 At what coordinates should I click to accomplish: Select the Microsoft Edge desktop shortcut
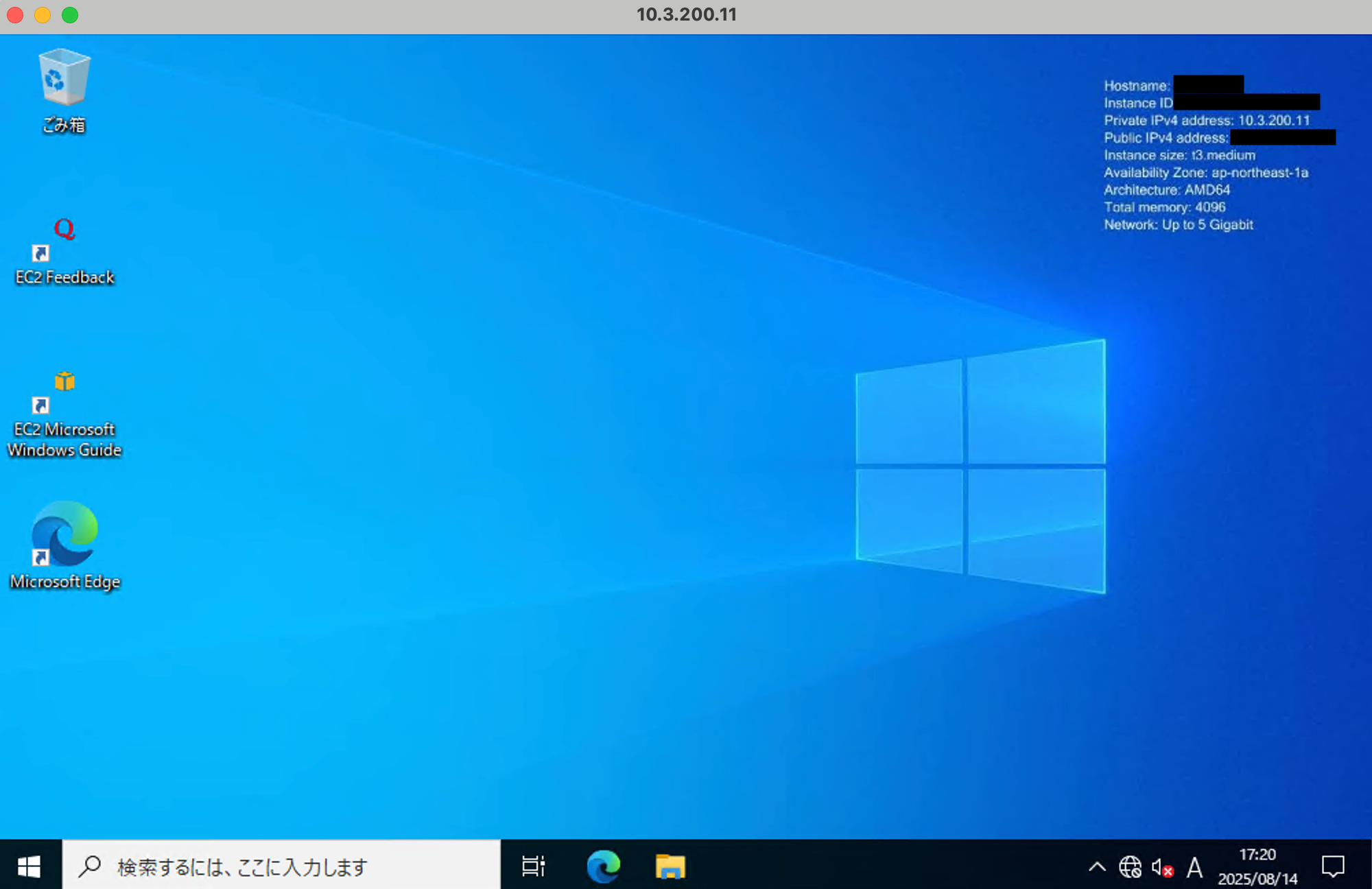64,545
